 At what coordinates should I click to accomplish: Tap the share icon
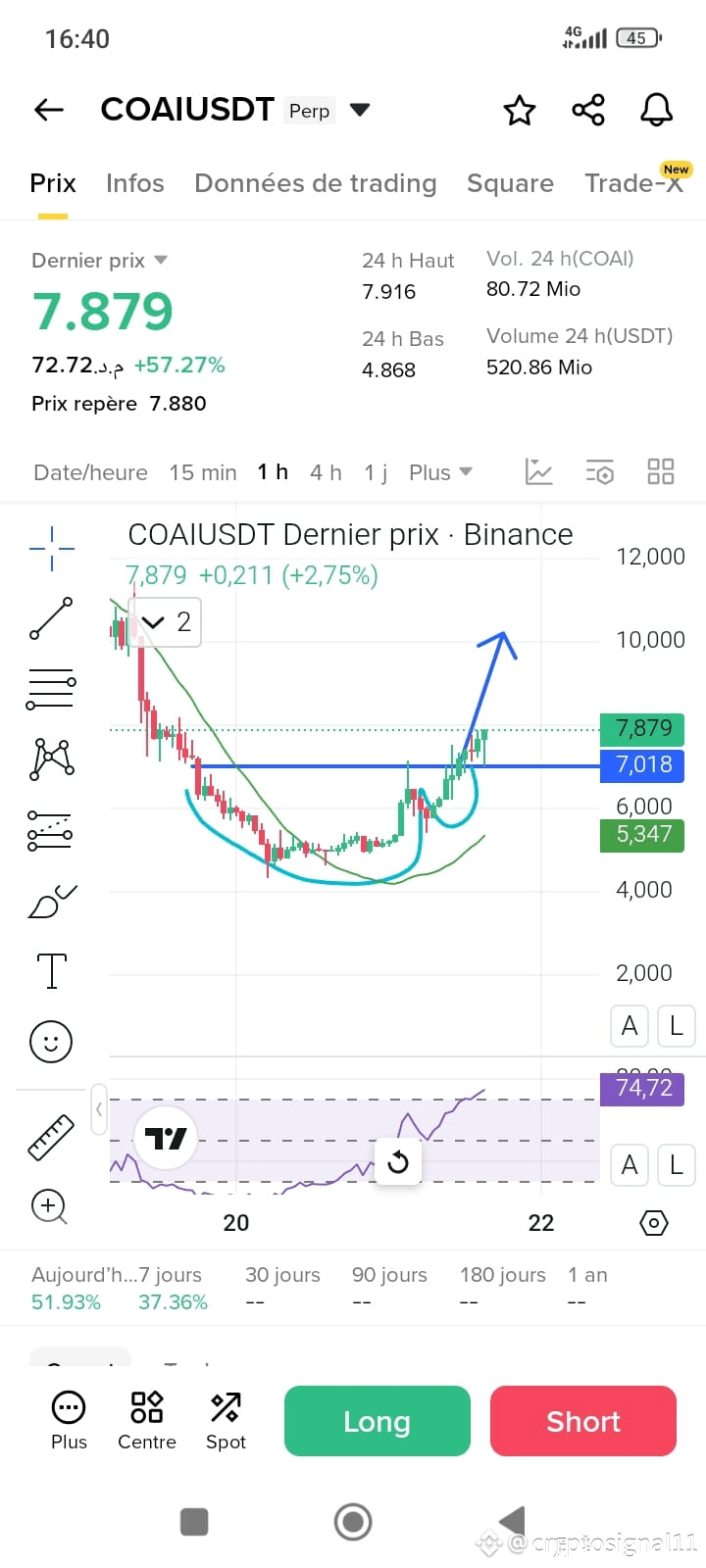[588, 110]
